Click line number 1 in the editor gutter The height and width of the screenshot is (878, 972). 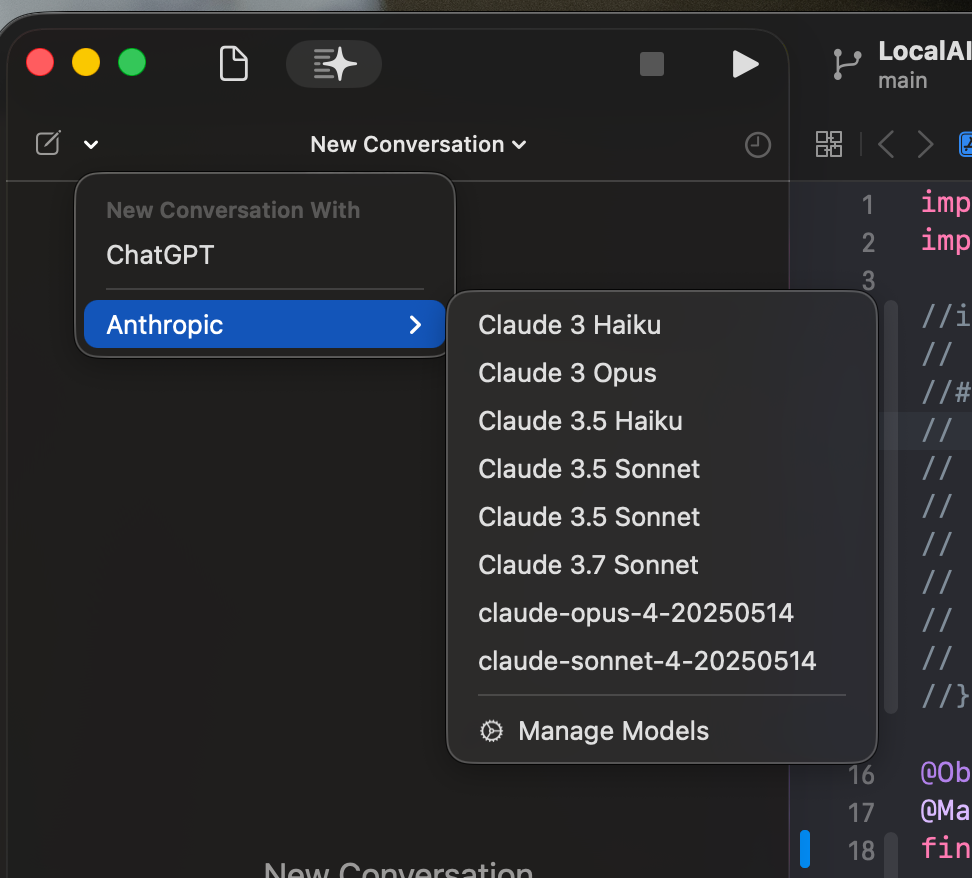(x=867, y=205)
